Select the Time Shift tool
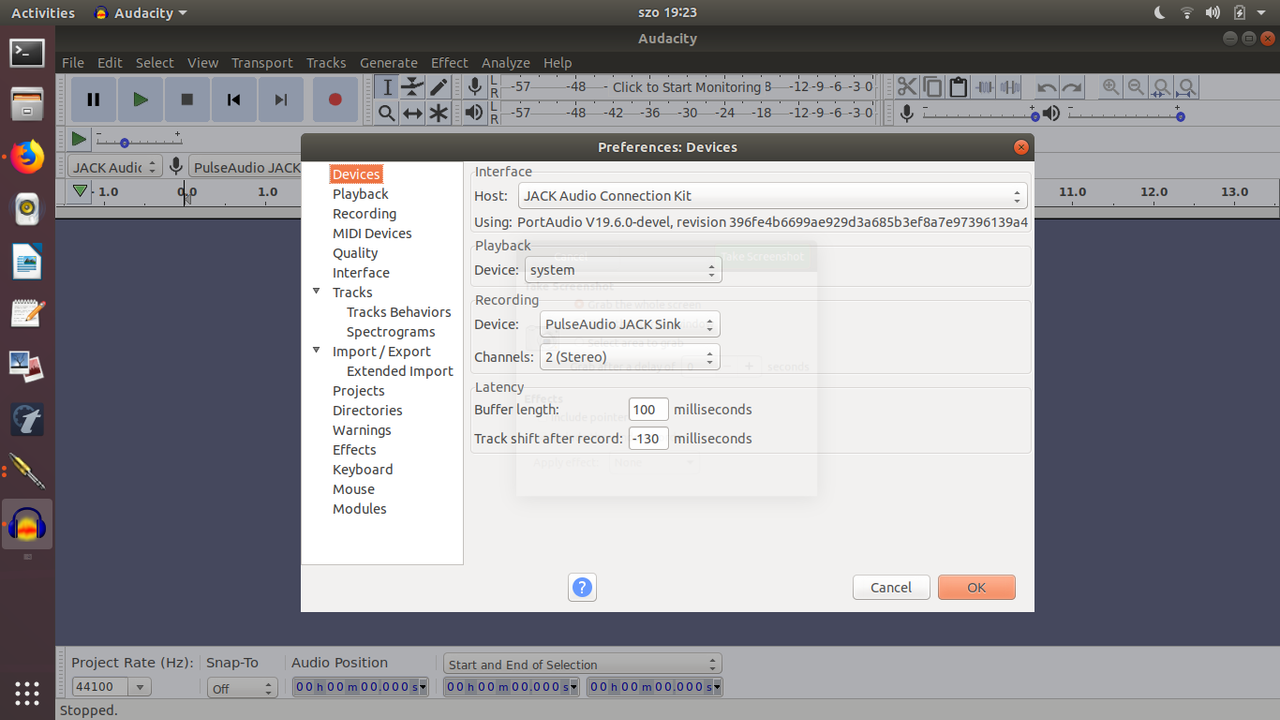The width and height of the screenshot is (1280, 720). tap(412, 113)
